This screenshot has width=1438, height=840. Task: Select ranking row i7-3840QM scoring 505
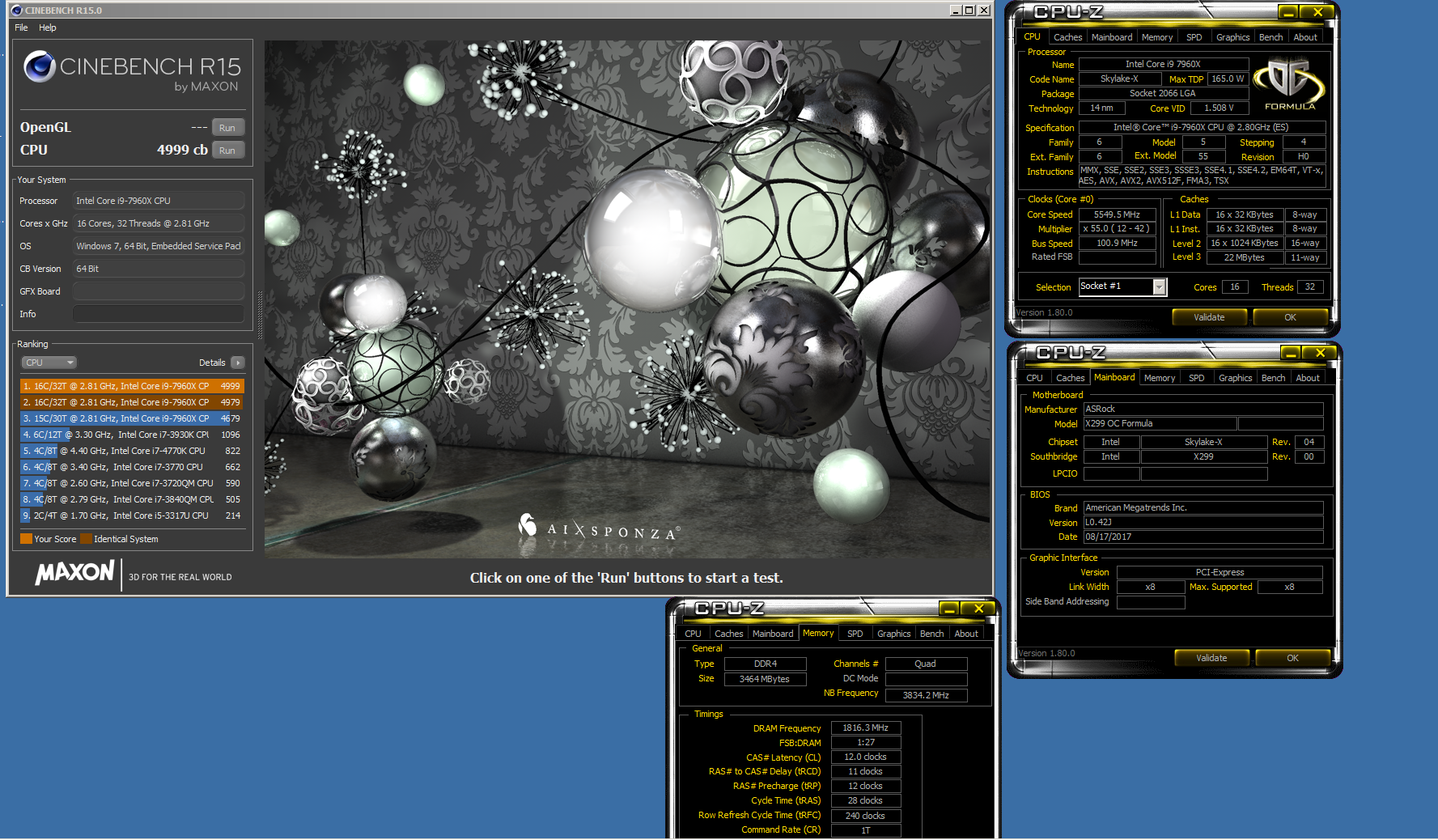tap(132, 499)
